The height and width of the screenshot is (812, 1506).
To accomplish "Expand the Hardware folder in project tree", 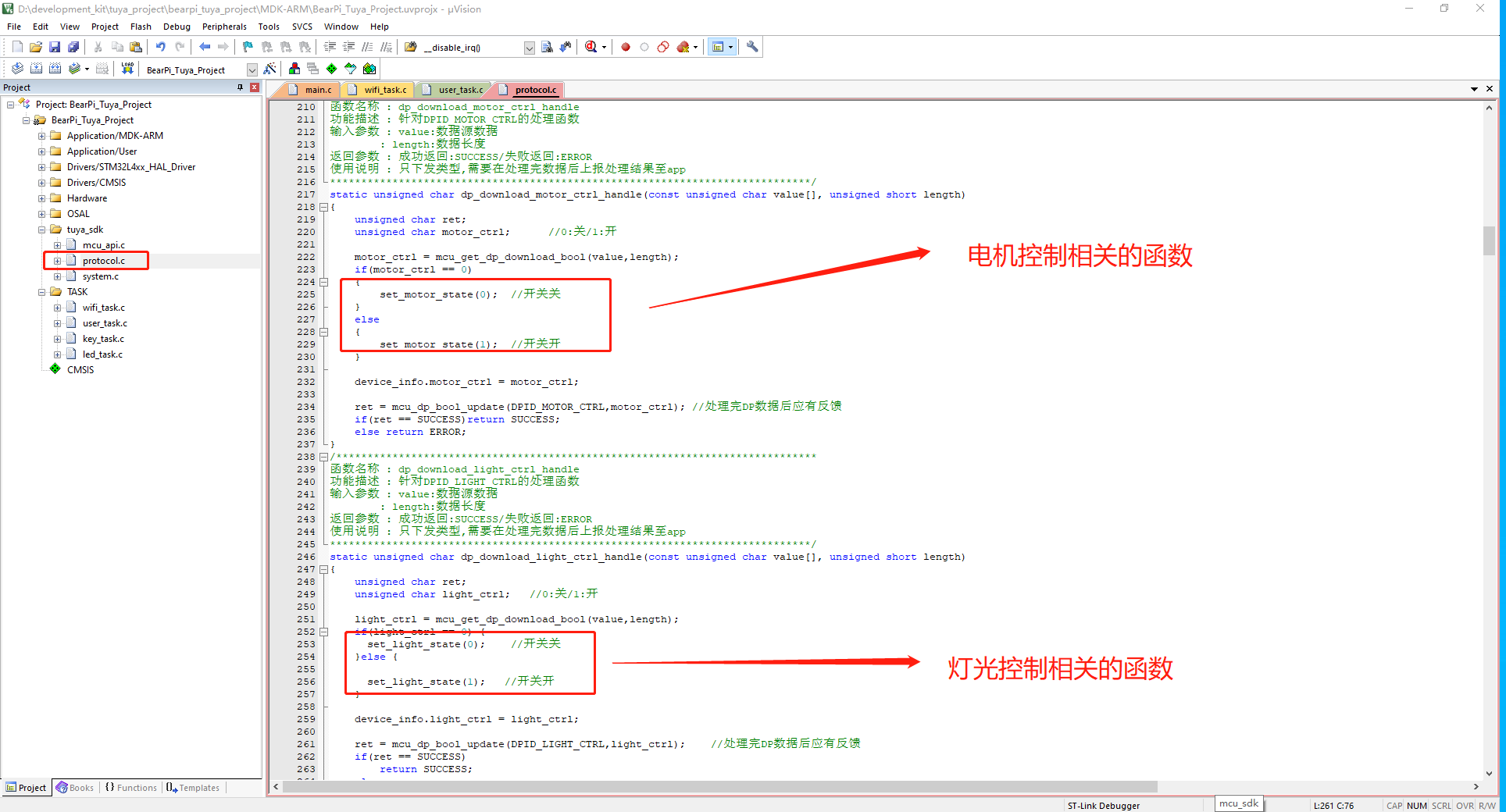I will click(x=42, y=198).
